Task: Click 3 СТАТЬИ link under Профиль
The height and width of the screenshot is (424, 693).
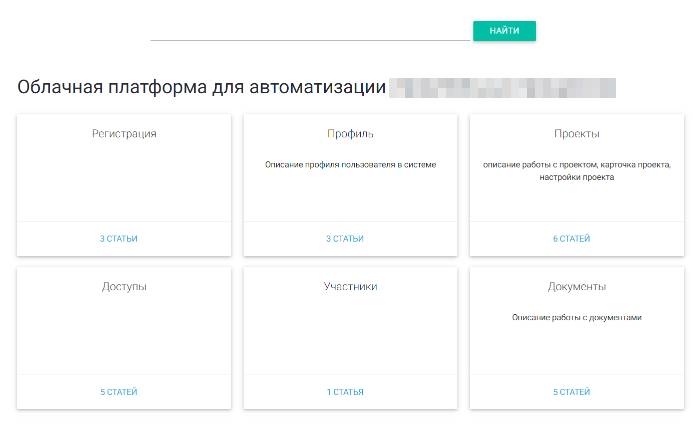Action: [345, 239]
